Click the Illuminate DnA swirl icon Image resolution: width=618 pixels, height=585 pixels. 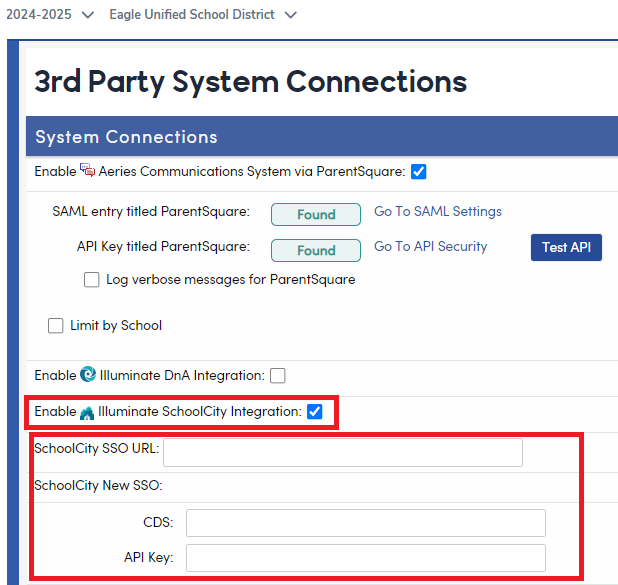[88, 374]
